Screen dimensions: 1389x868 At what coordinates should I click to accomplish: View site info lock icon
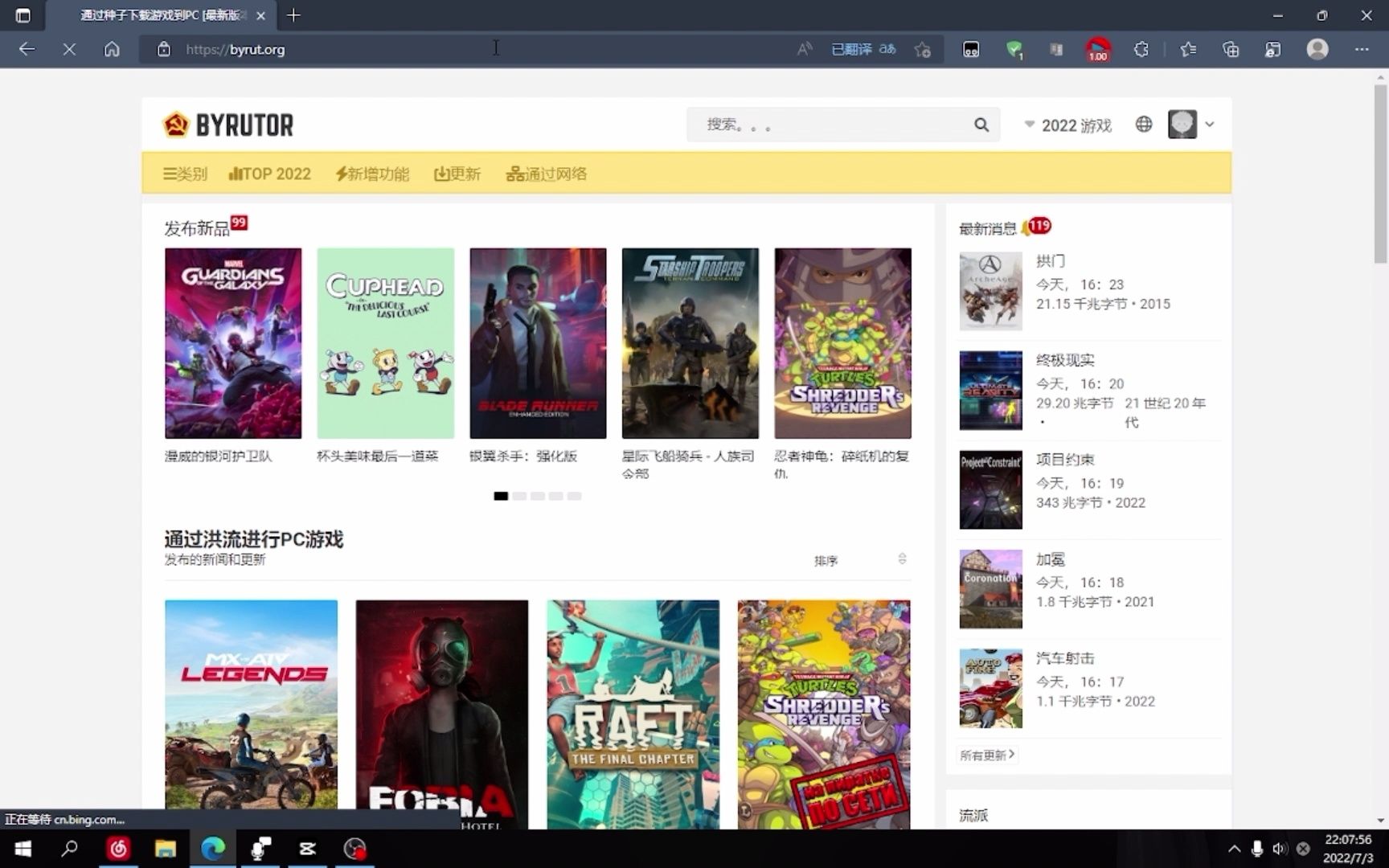click(163, 49)
